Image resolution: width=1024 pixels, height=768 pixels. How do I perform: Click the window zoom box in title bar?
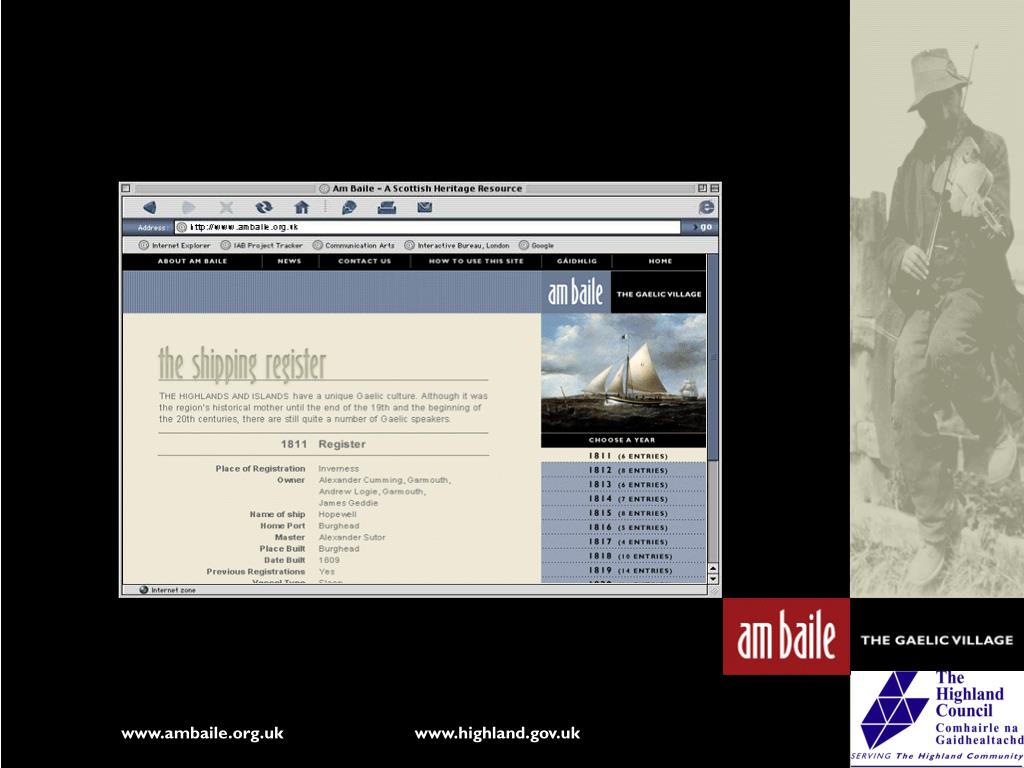pyautogui.click(x=702, y=188)
